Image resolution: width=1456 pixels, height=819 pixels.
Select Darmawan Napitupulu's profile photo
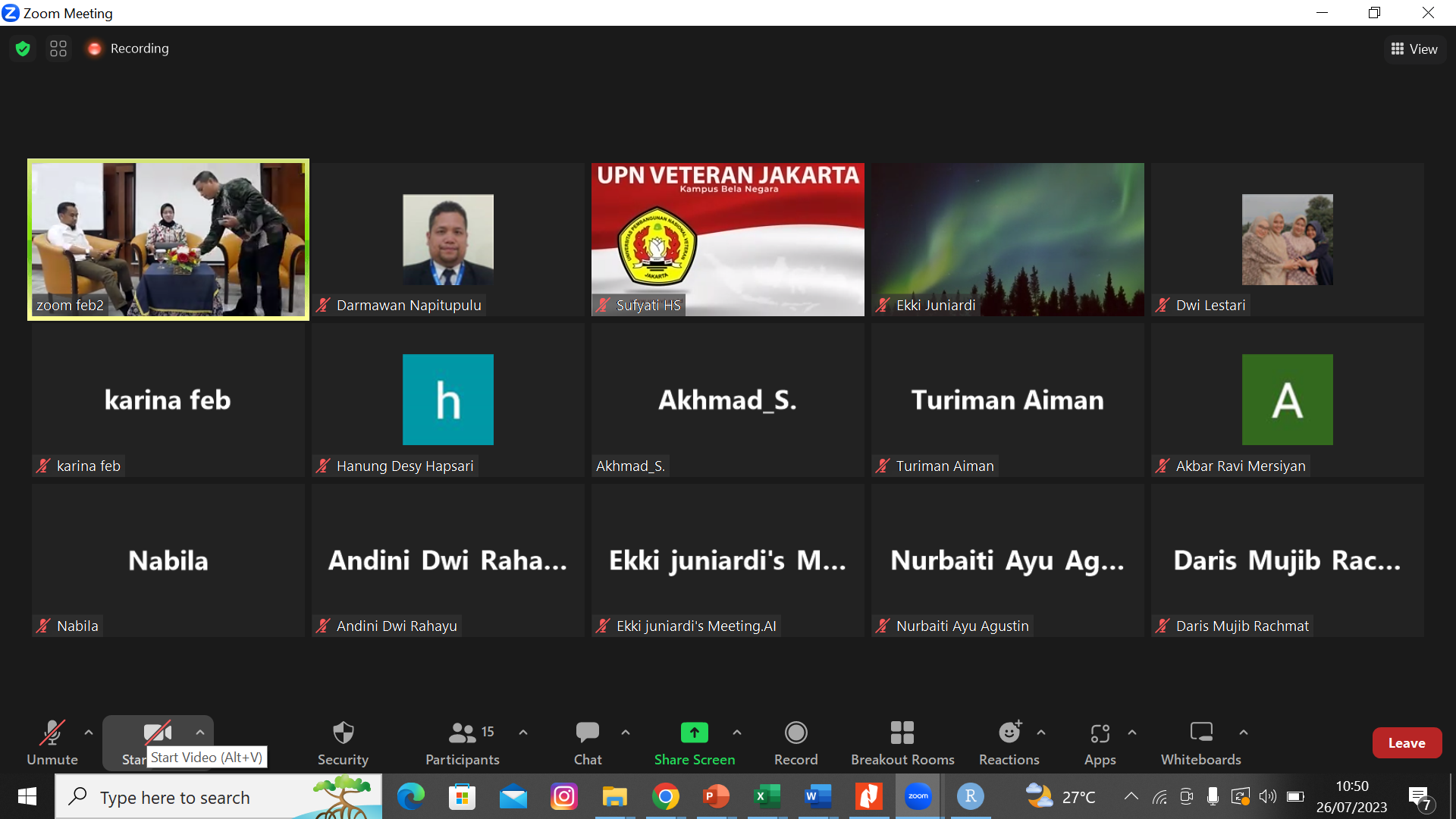pyautogui.click(x=448, y=240)
